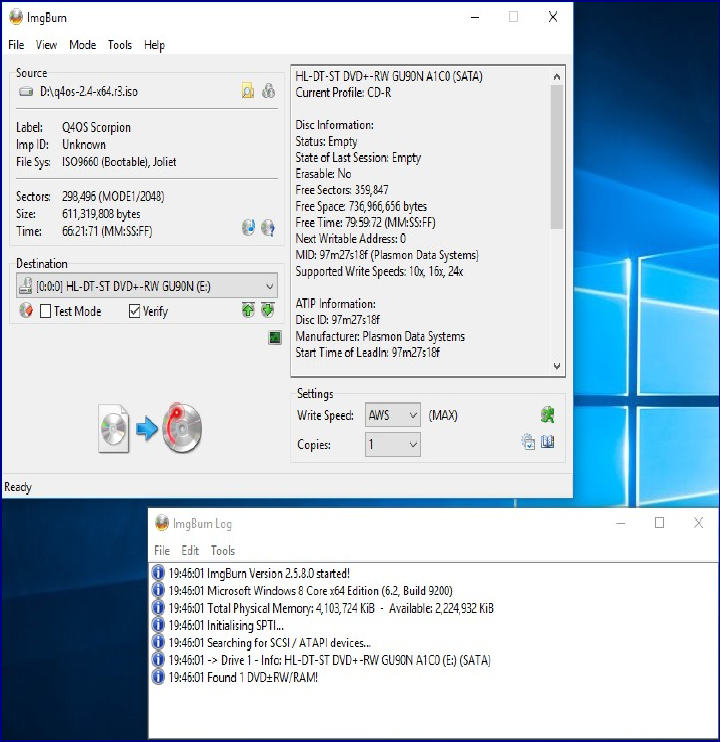Start the burn with the write image button
Image resolution: width=721 pixels, height=742 pixels.
click(150, 428)
